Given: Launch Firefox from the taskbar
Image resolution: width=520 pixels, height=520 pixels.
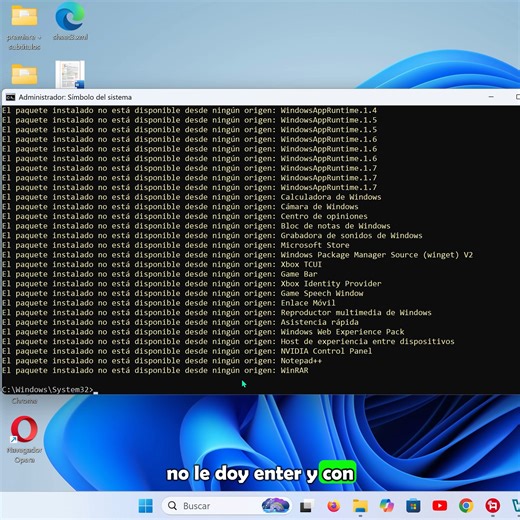Looking at the screenshot, I should (x=333, y=506).
